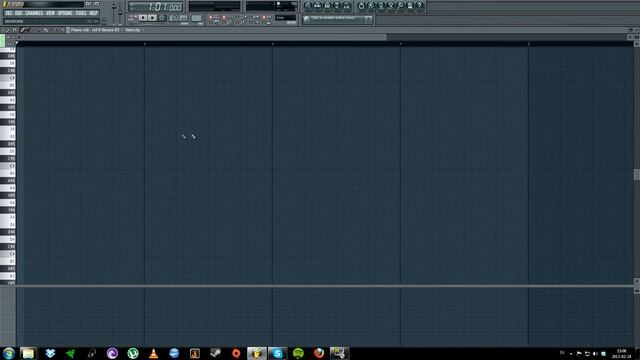Click the online news panel text
Viewport: 640px width, 360px height.
333,18
